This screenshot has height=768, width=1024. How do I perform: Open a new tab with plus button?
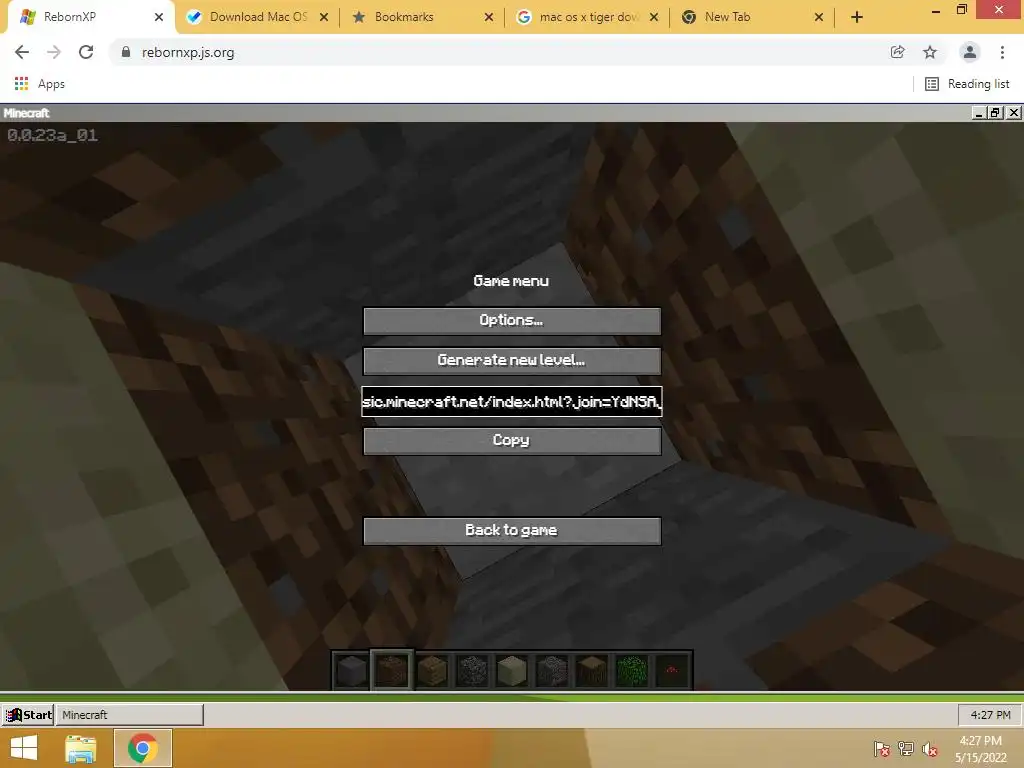point(857,17)
